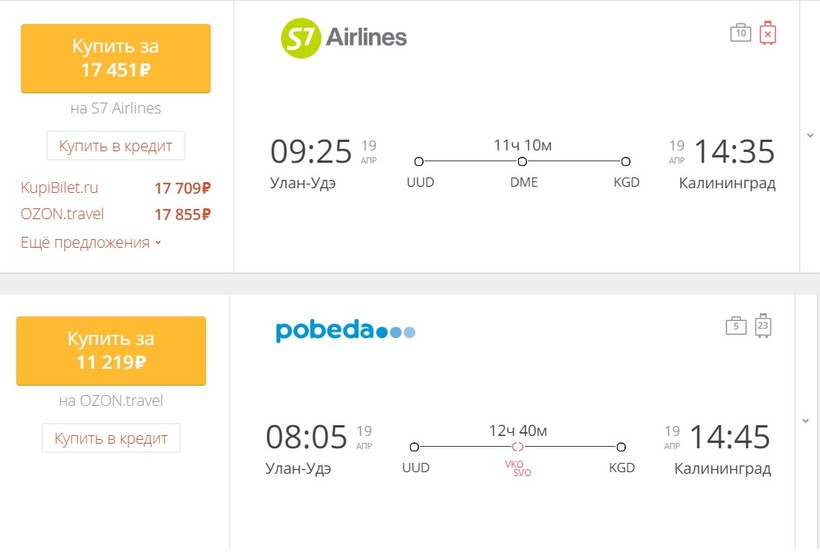Viewport: 820px width, 554px height.
Task: Click the 09:25 departure time
Action: [311, 152]
